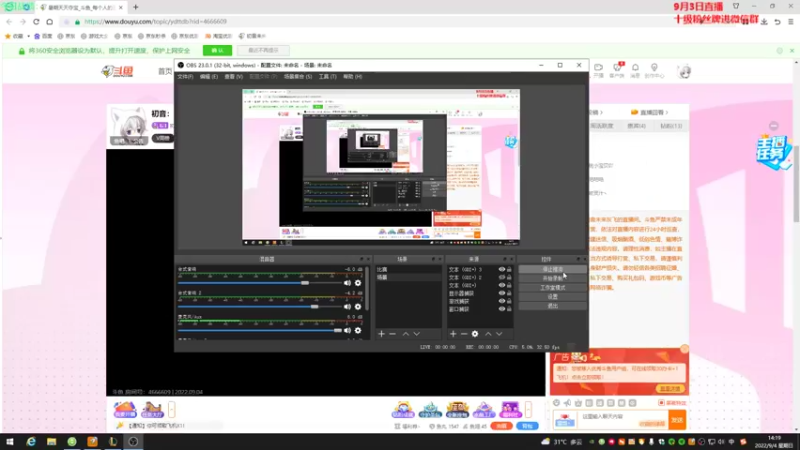Add a new source with plus icon
Screen dimensions: 800x450
[x=453, y=334]
